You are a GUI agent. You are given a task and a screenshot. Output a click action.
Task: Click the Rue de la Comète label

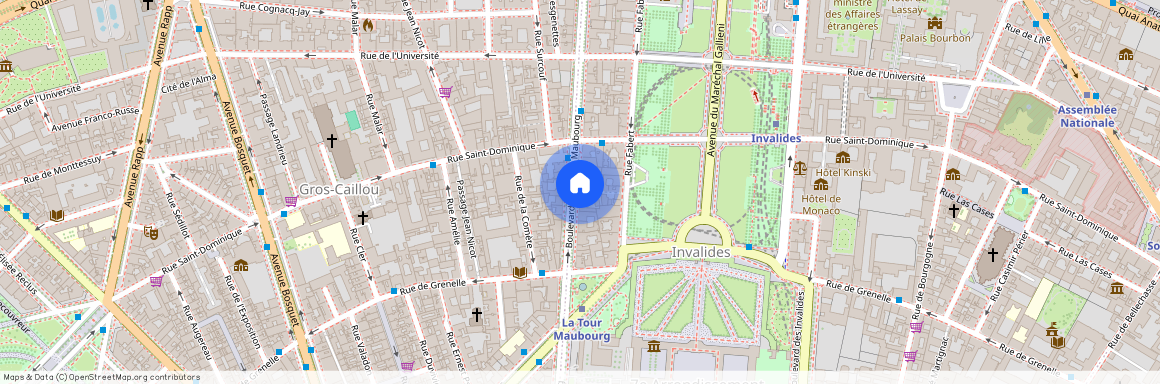point(523,203)
